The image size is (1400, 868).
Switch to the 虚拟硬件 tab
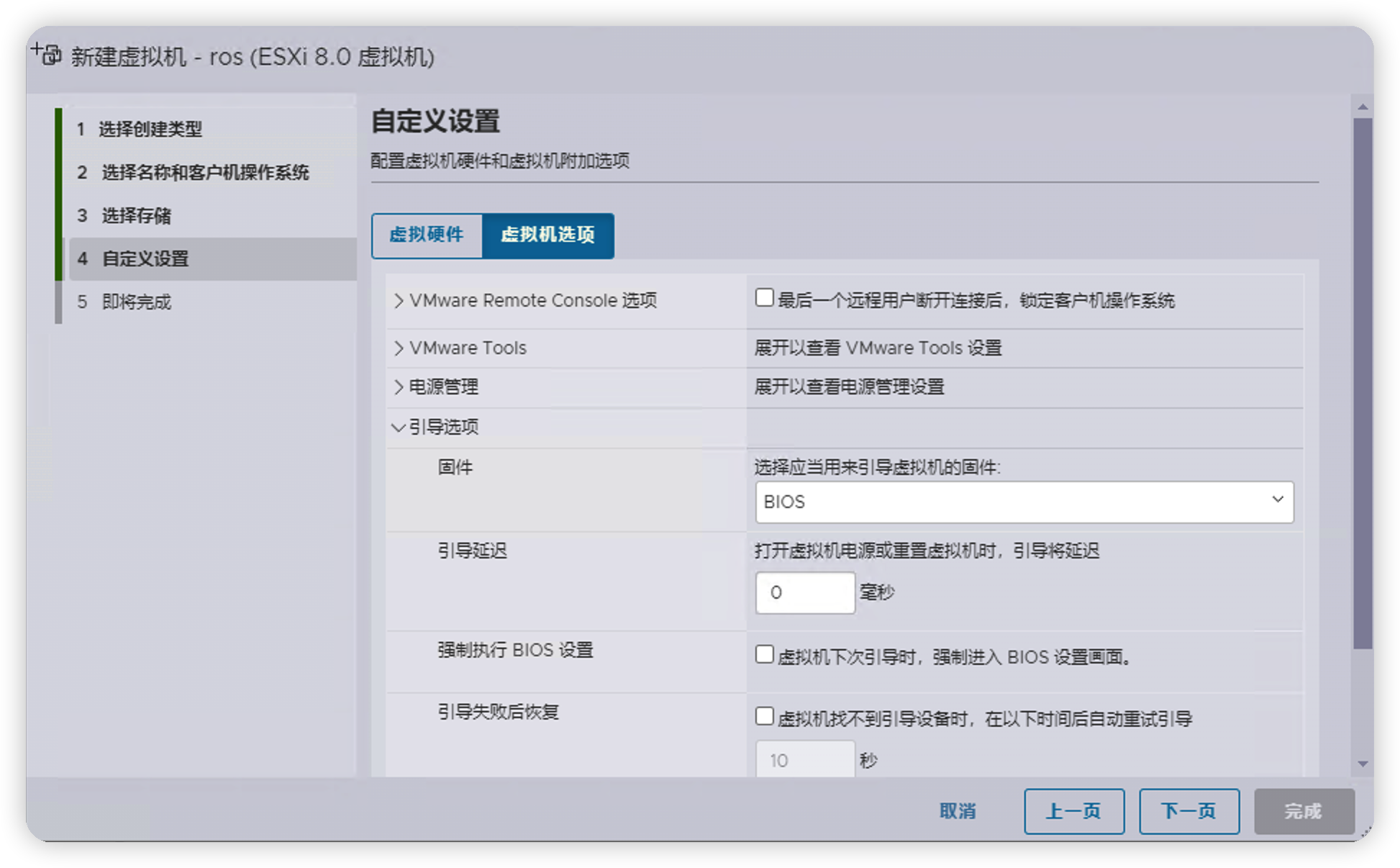click(x=427, y=235)
